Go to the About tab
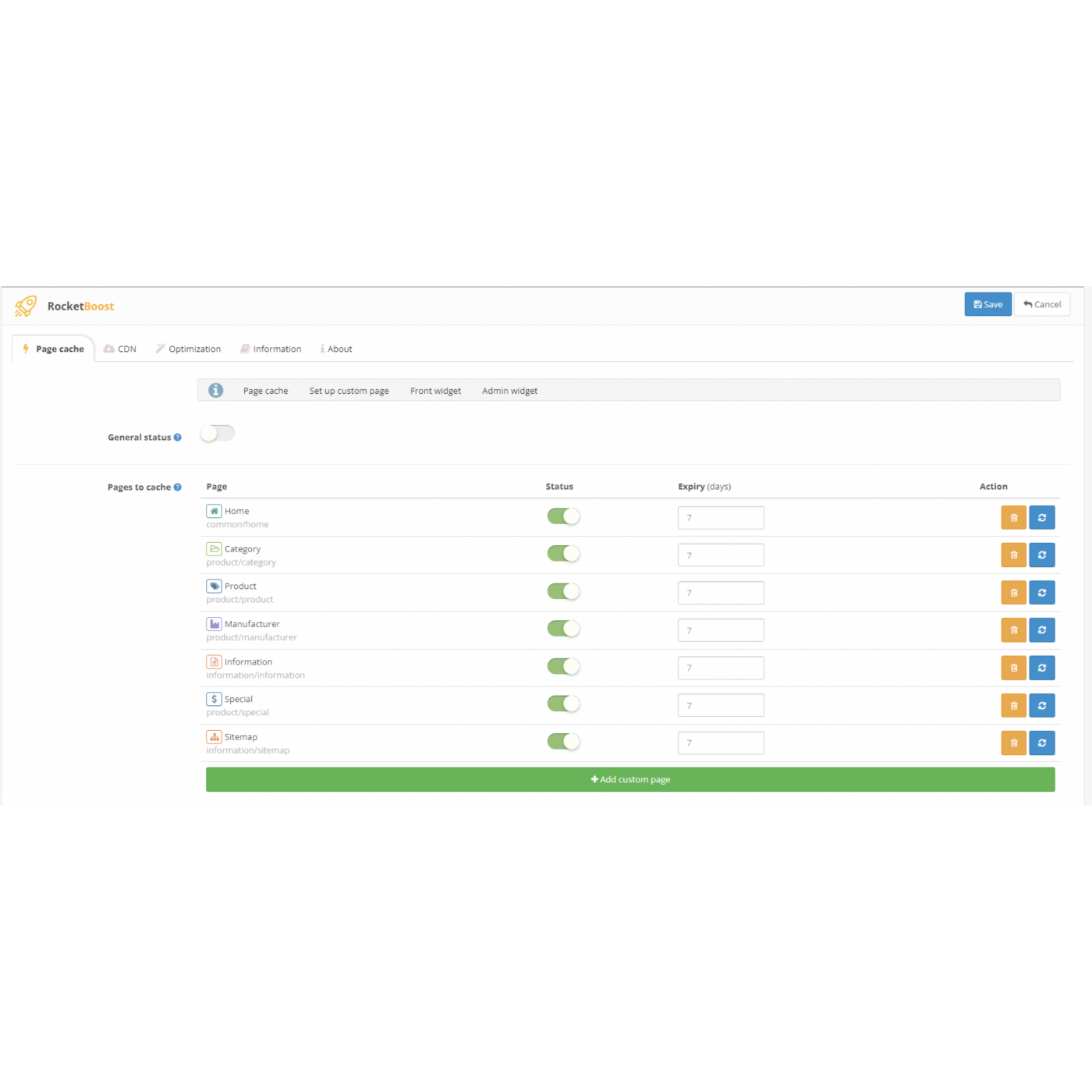 tap(336, 349)
